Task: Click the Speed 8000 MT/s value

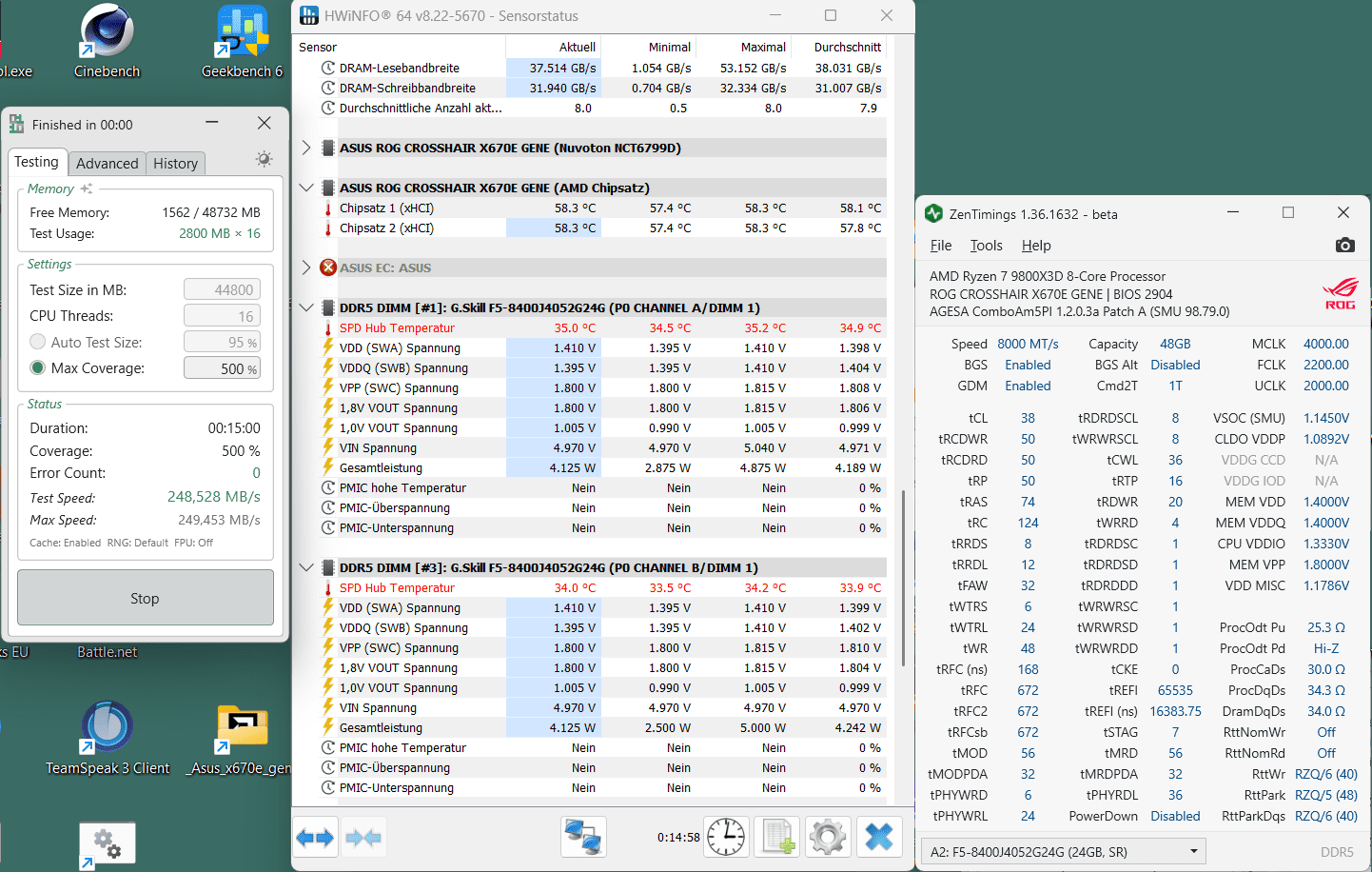Action: coord(1028,344)
